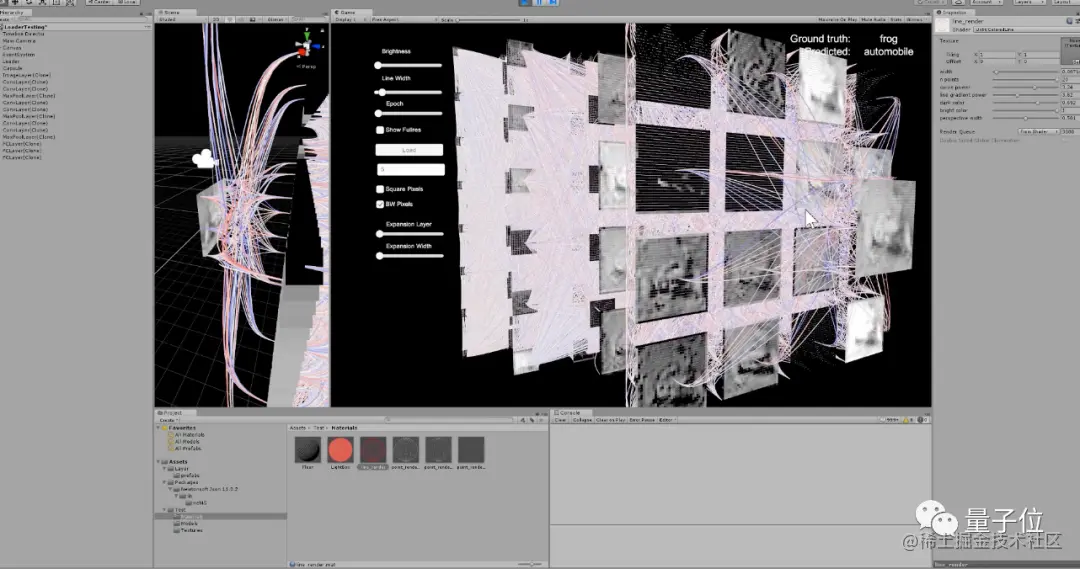Open the Create dropdown in Project panel
Viewport: 1080px width, 569px height.
(x=167, y=420)
